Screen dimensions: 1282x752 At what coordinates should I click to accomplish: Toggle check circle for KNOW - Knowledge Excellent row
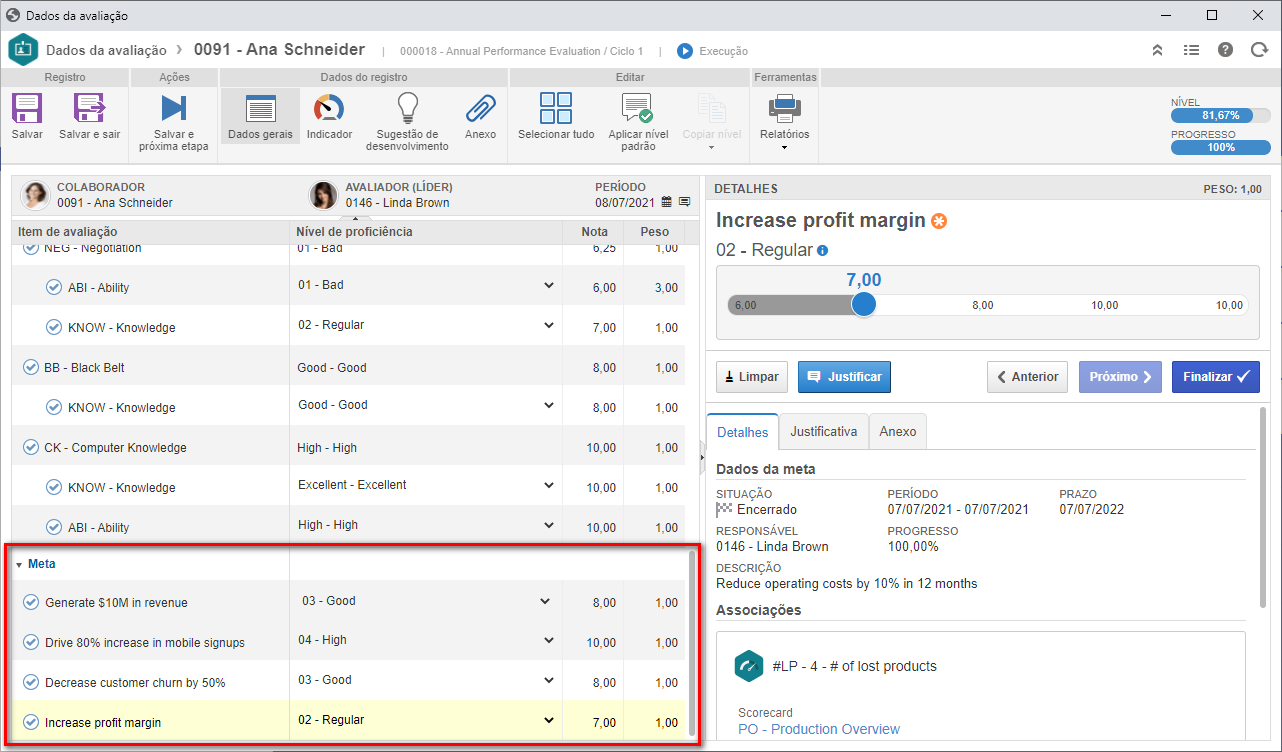pyautogui.click(x=54, y=487)
